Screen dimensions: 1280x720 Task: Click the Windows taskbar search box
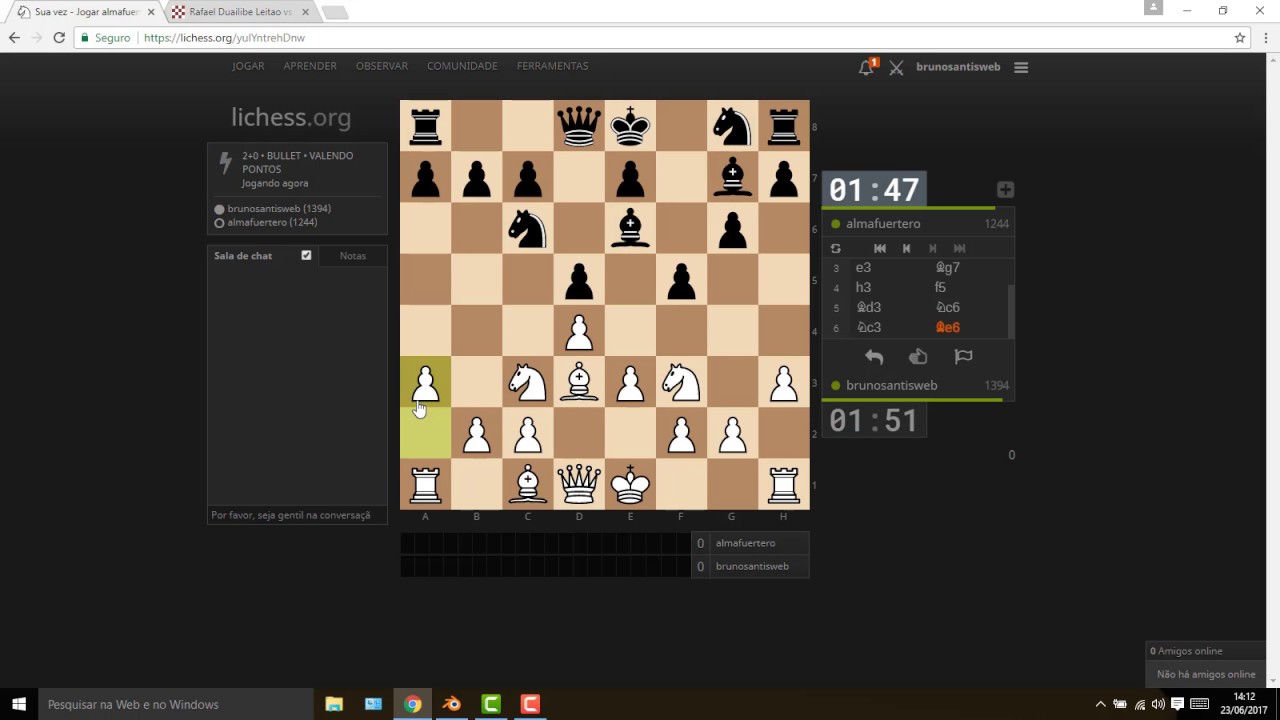(x=176, y=704)
